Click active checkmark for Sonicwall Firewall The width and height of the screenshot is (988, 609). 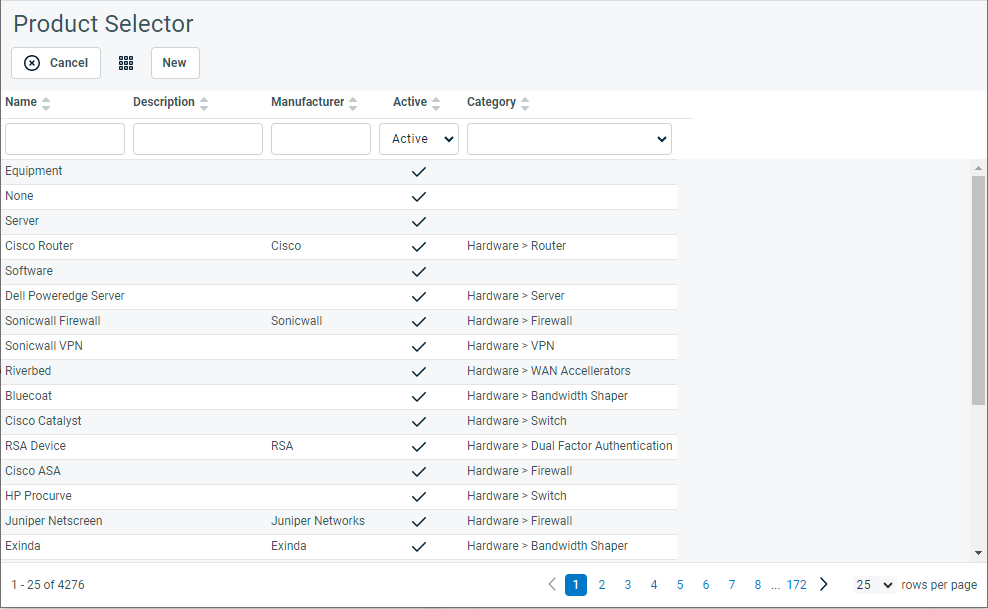419,321
